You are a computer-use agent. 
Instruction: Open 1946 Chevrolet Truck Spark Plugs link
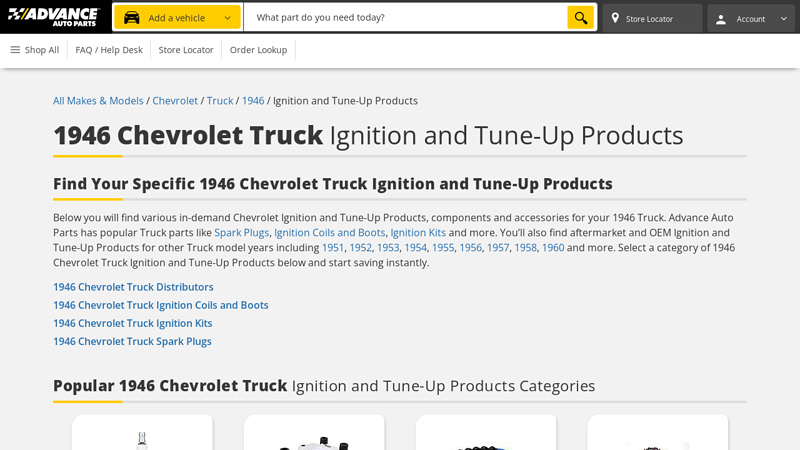pyautogui.click(x=132, y=341)
